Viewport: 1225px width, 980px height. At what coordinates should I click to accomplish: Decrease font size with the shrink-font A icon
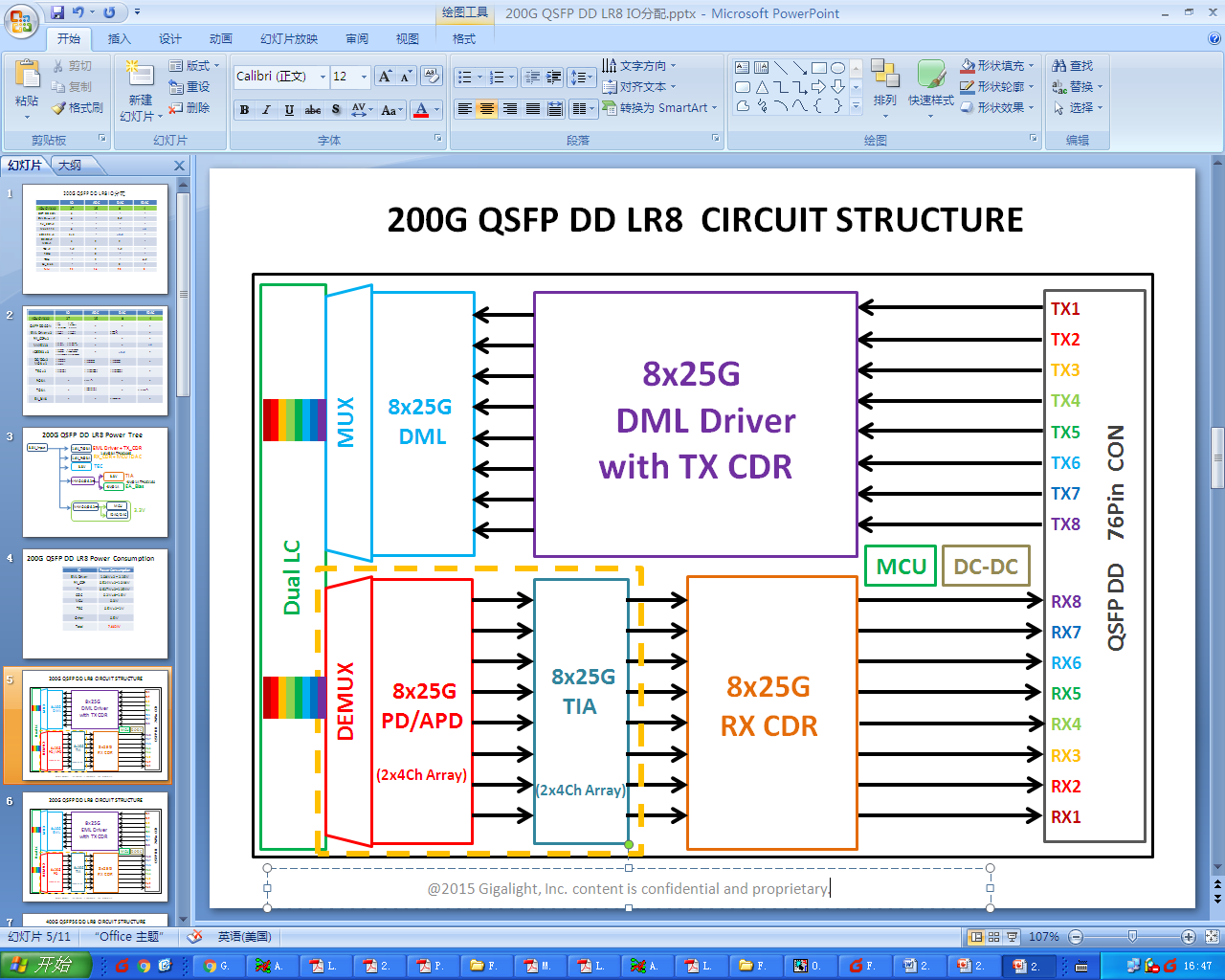[406, 77]
